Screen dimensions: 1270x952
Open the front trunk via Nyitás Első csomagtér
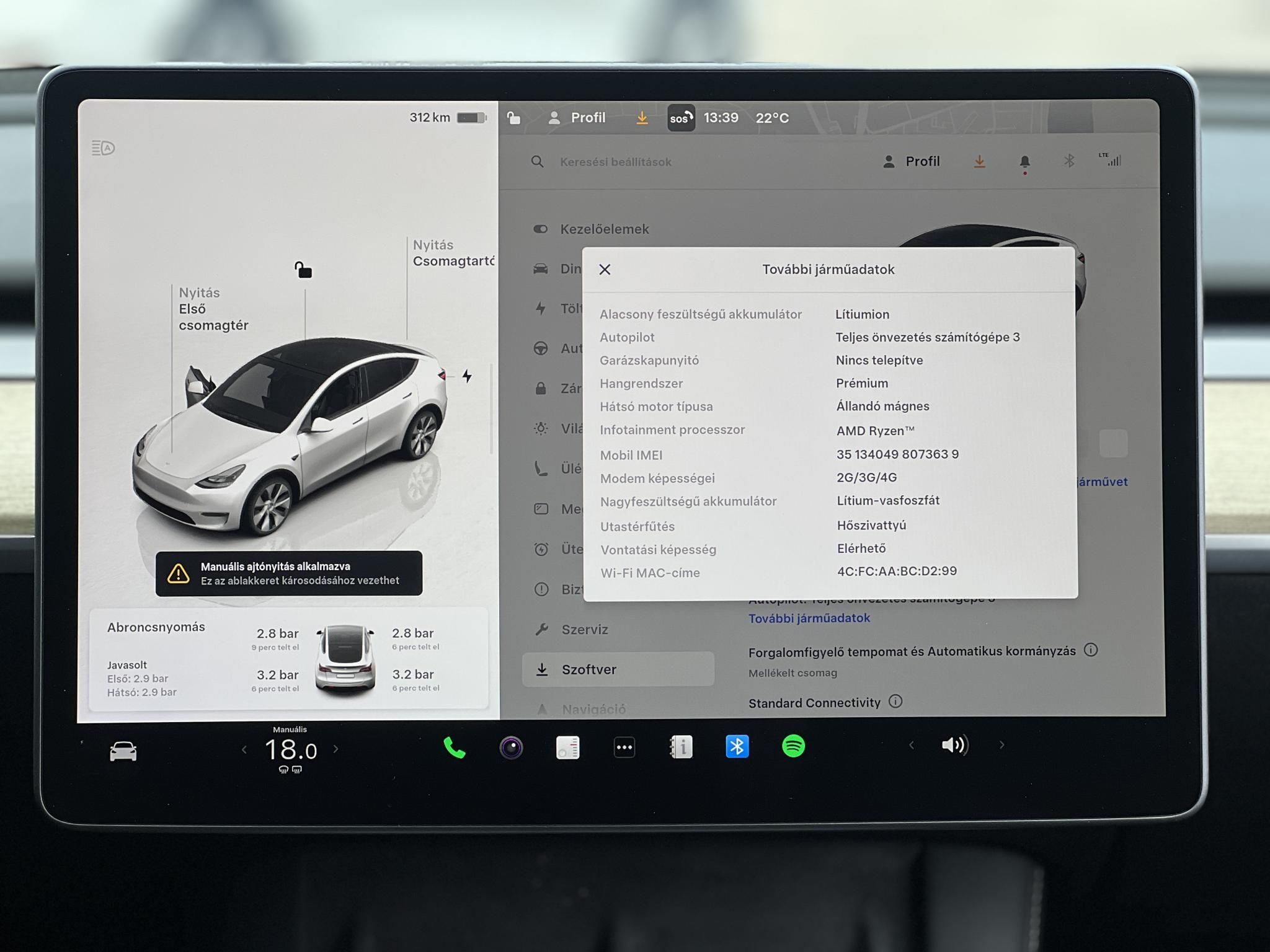tap(213, 309)
